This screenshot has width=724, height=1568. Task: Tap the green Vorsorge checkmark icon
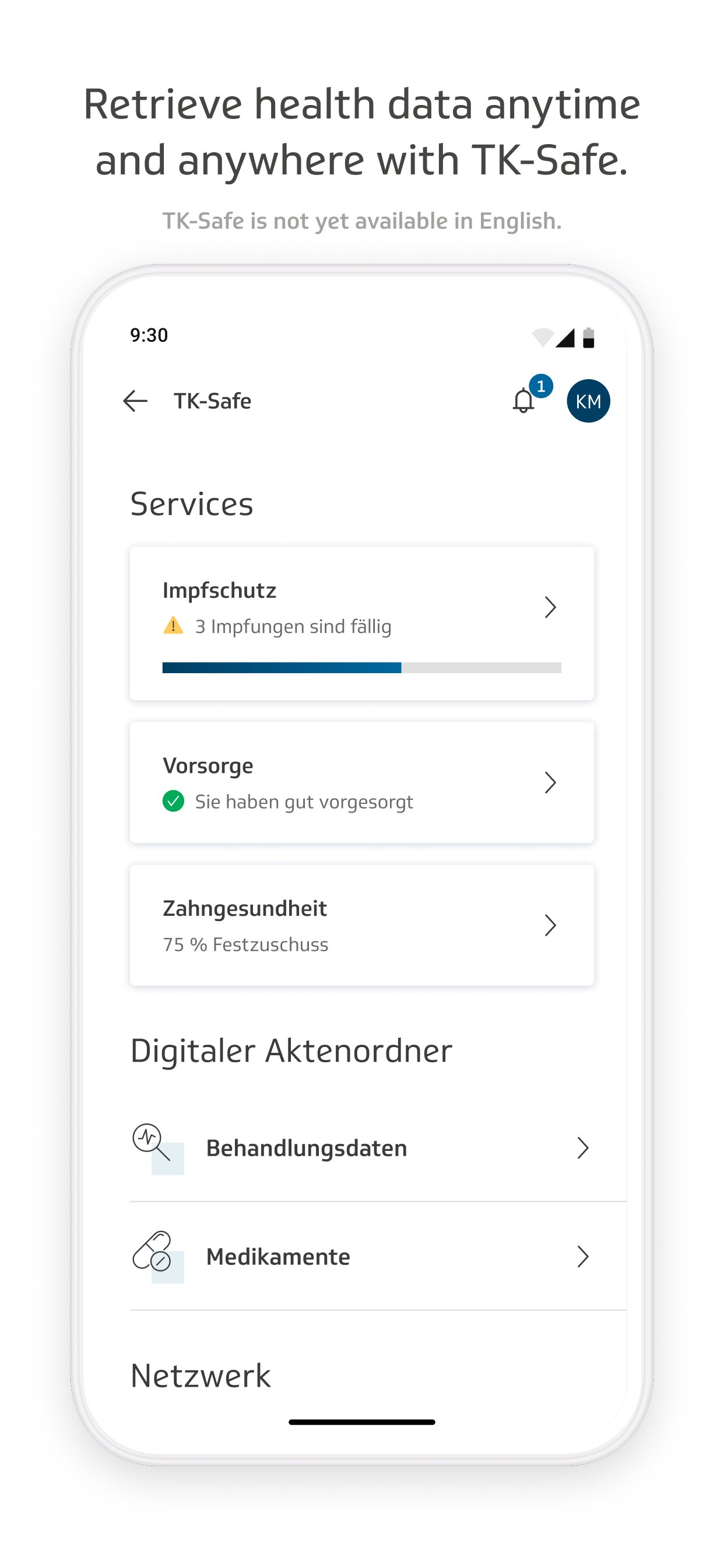(x=173, y=801)
